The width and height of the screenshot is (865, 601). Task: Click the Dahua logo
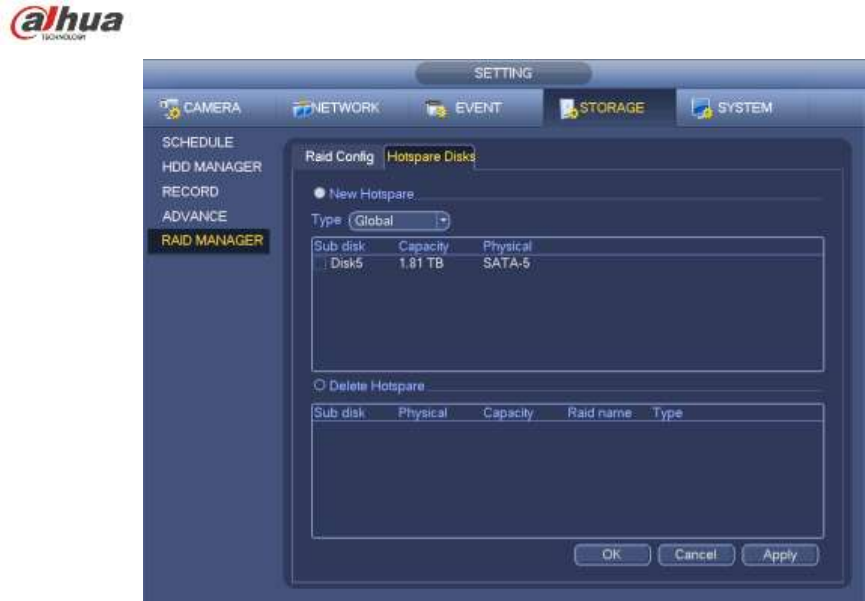point(67,23)
